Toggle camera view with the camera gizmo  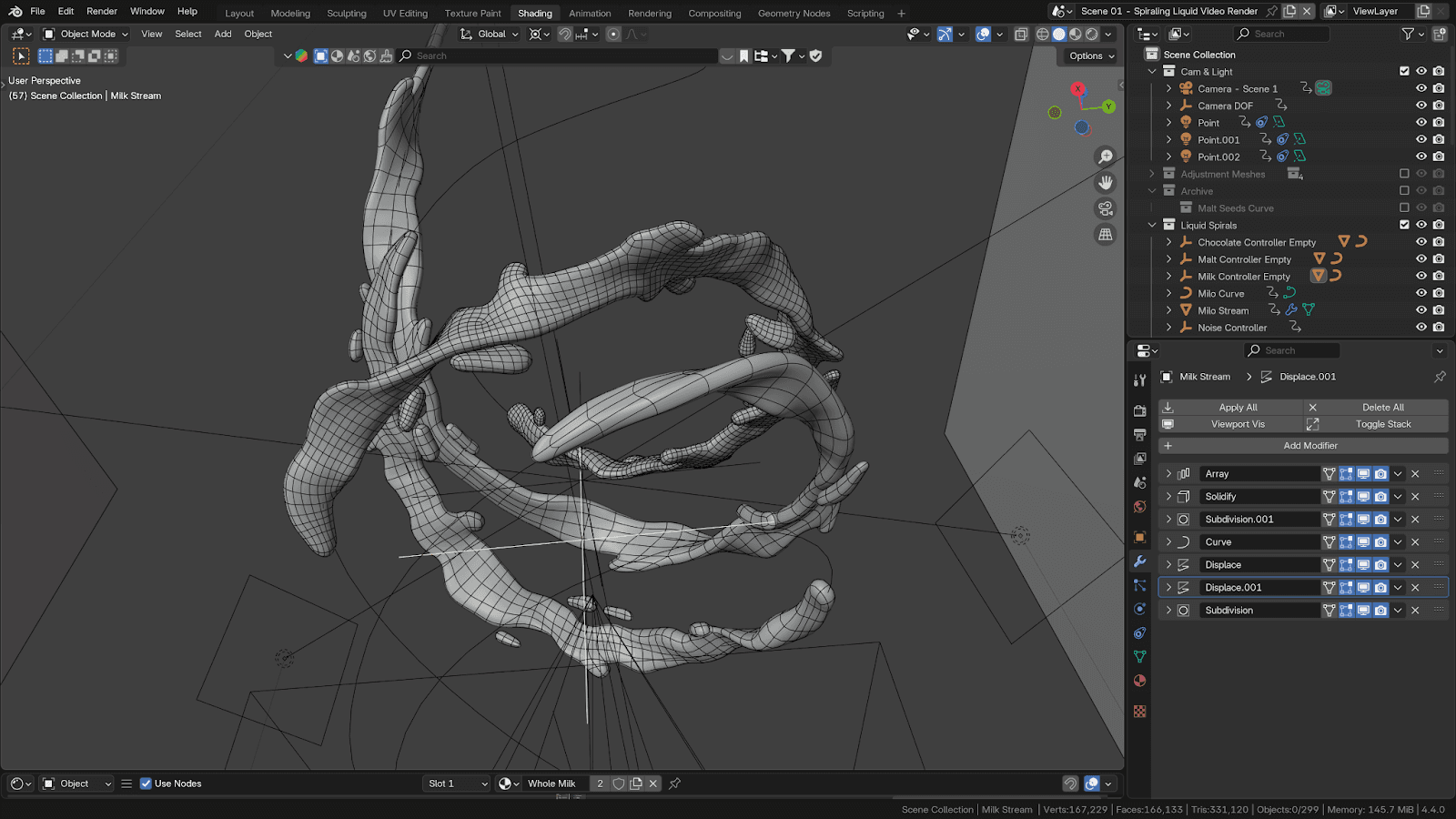pyautogui.click(x=1106, y=208)
